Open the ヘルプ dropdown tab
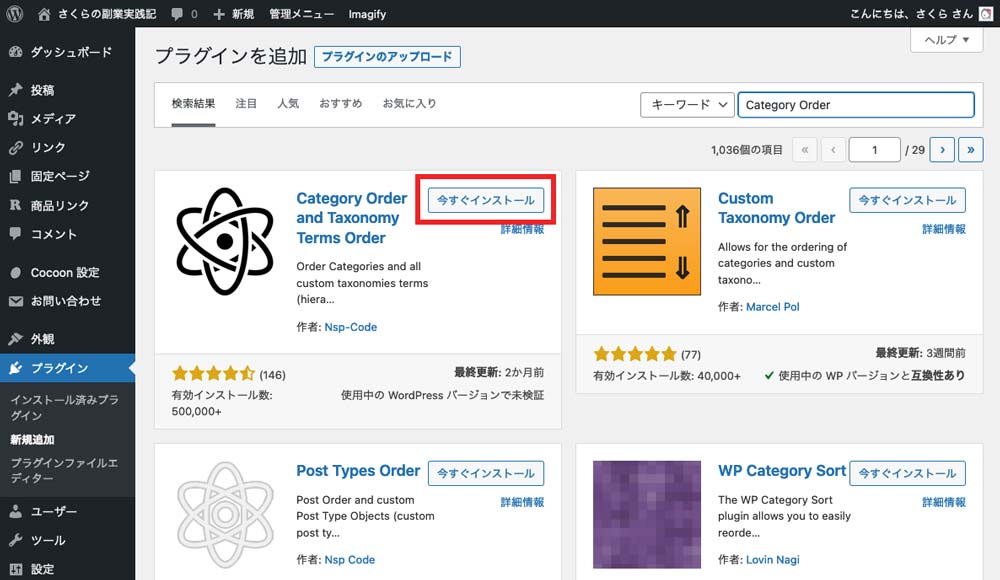This screenshot has width=1000, height=580. (x=946, y=40)
